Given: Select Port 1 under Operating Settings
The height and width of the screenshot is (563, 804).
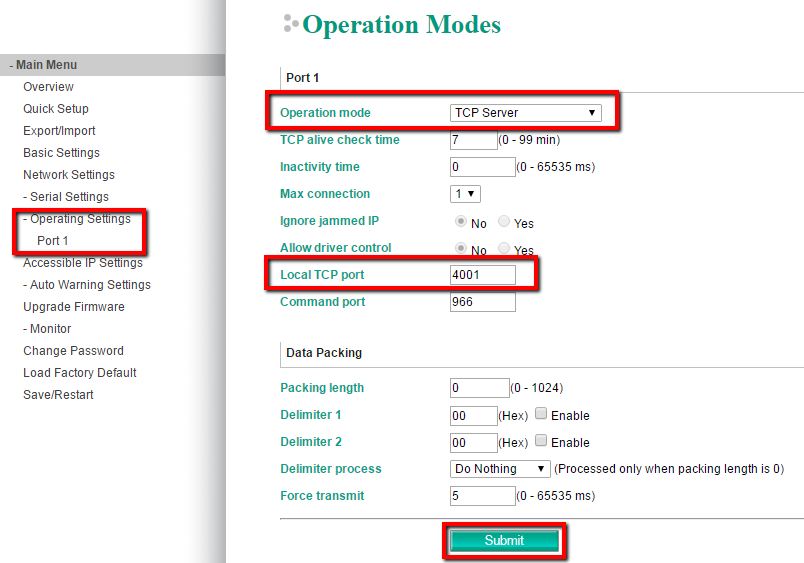Looking at the screenshot, I should (53, 241).
